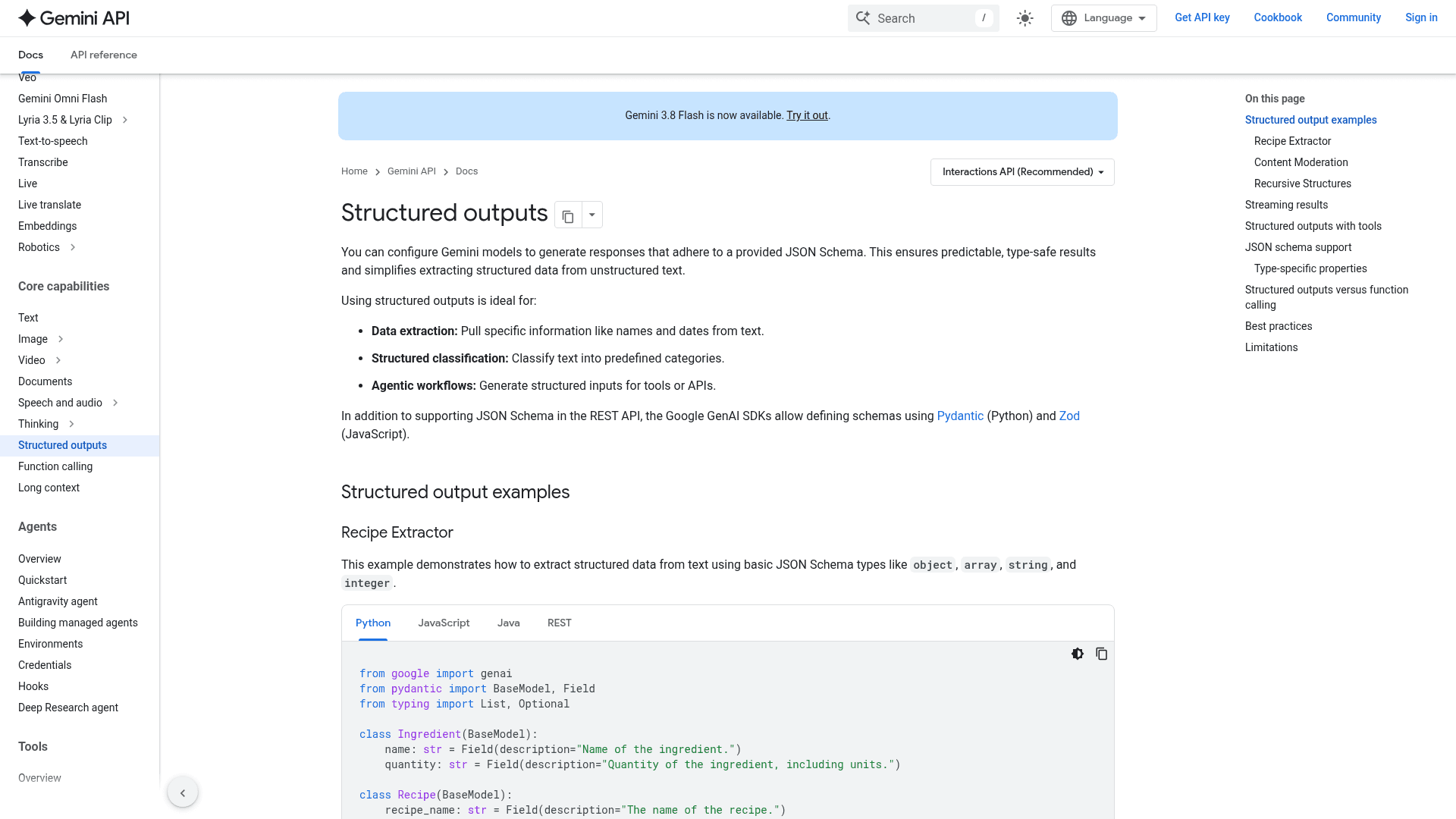Toggle code block dark theme icon
Screen dimensions: 1456x819
tap(1078, 654)
